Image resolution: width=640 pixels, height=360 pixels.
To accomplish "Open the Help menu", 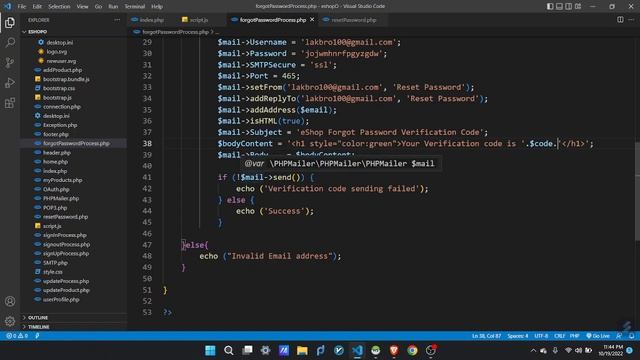I will (157, 7).
